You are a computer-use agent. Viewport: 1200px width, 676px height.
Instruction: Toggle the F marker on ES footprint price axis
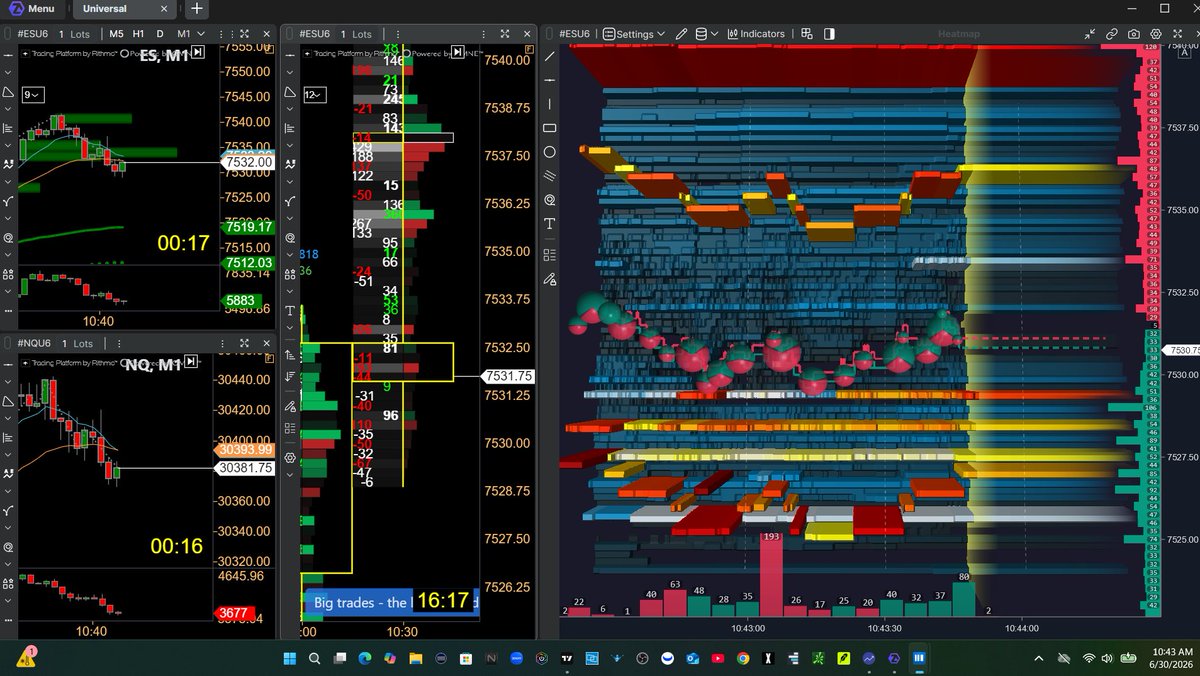point(529,48)
